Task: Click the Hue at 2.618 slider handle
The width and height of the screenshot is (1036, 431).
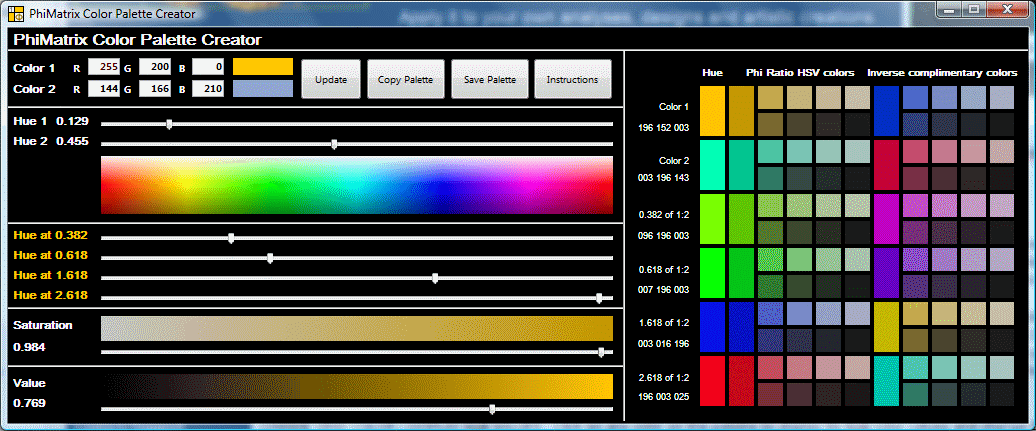Action: (x=599, y=297)
